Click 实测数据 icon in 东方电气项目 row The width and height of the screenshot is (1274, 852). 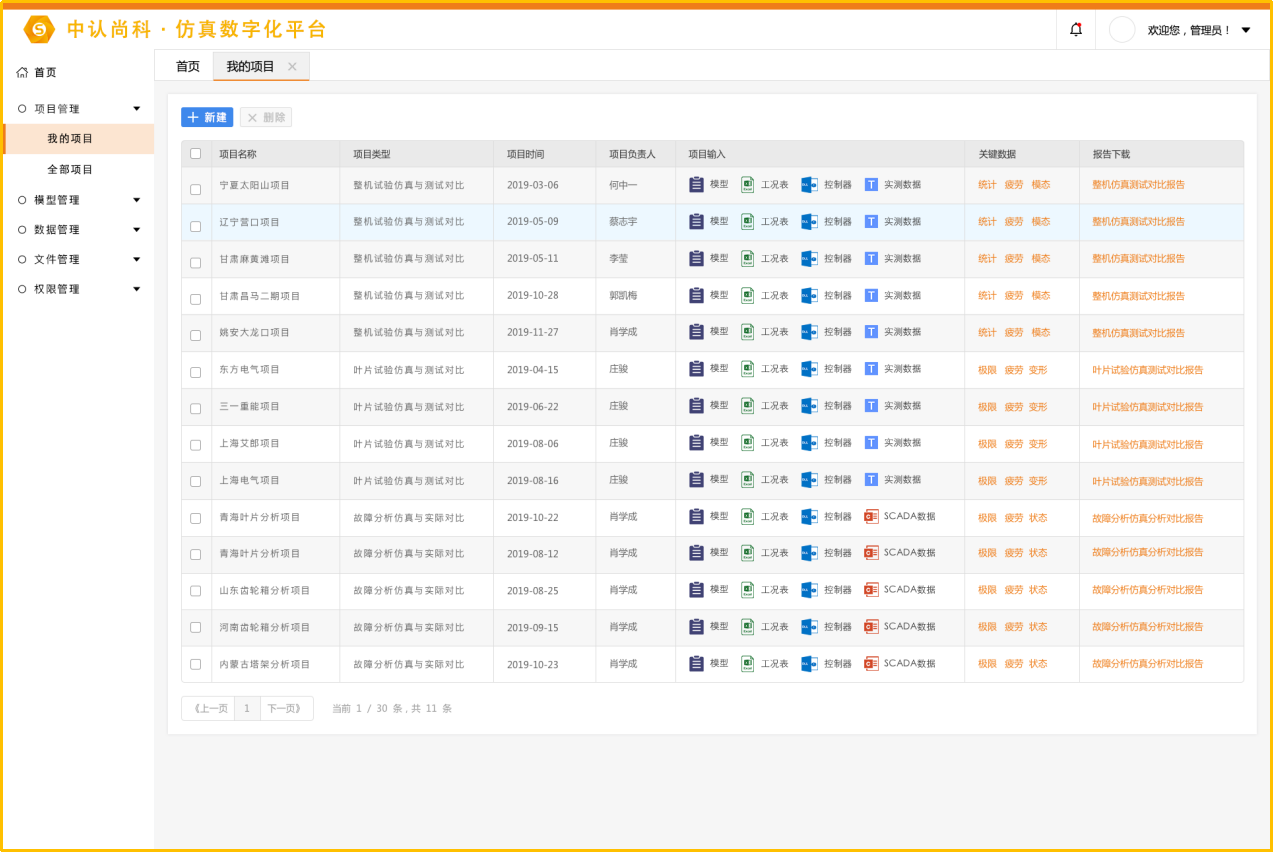pos(871,369)
